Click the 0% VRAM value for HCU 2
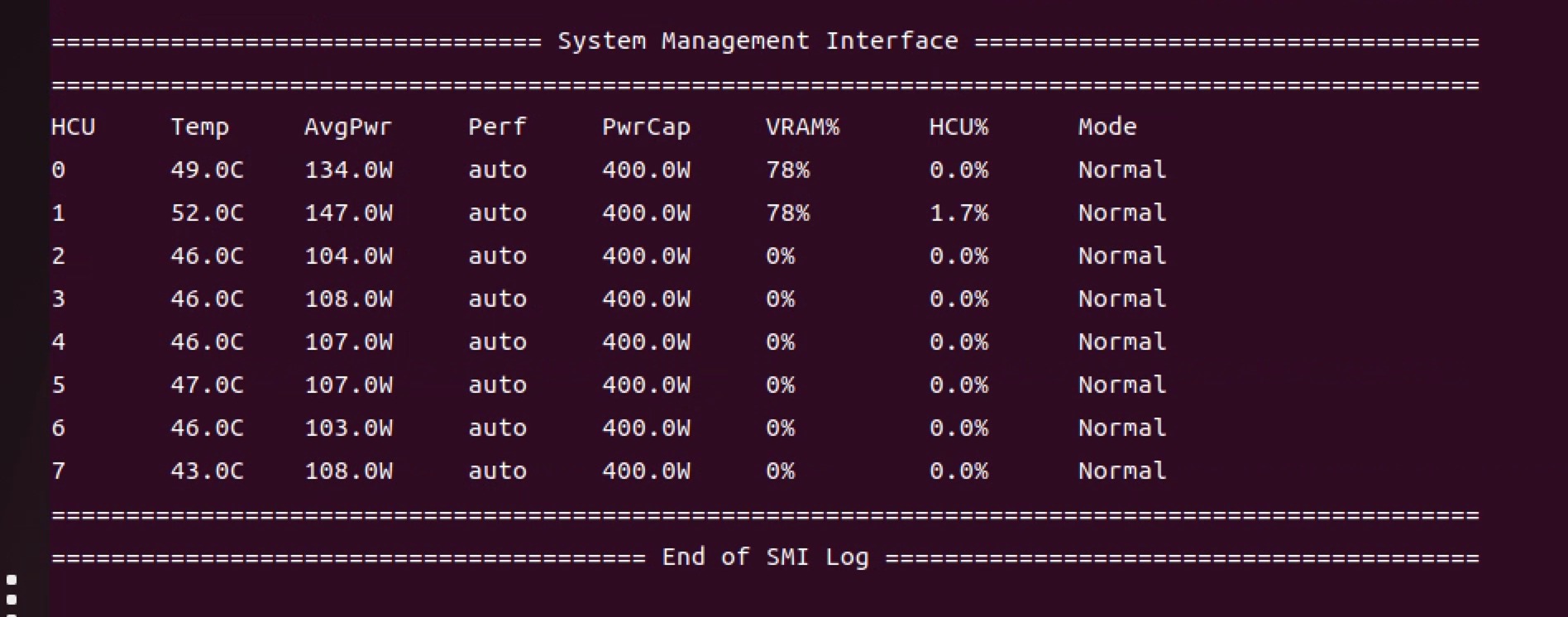Image resolution: width=1568 pixels, height=617 pixels. tap(780, 256)
